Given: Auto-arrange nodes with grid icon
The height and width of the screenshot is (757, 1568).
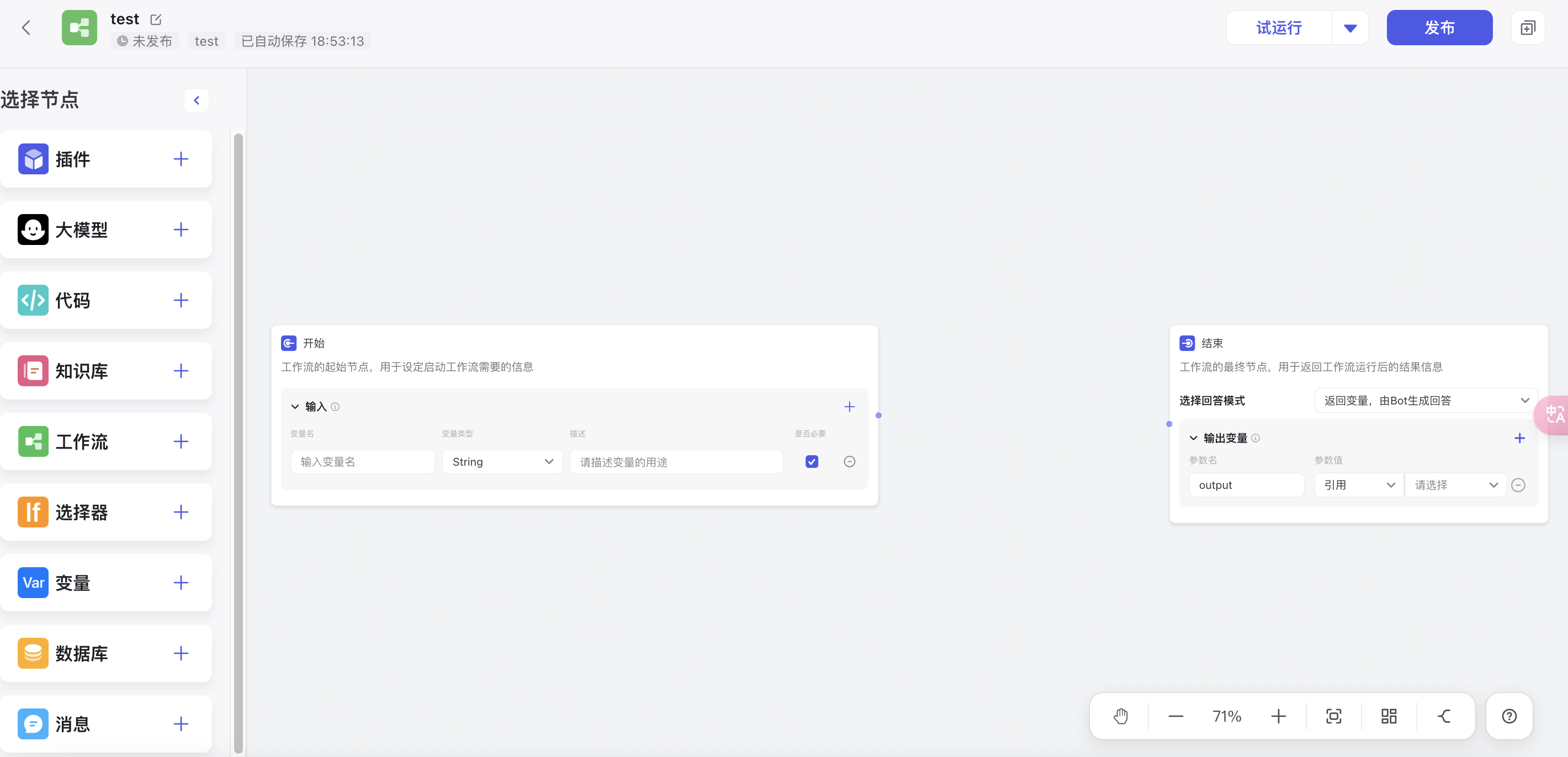Looking at the screenshot, I should pyautogui.click(x=1389, y=716).
